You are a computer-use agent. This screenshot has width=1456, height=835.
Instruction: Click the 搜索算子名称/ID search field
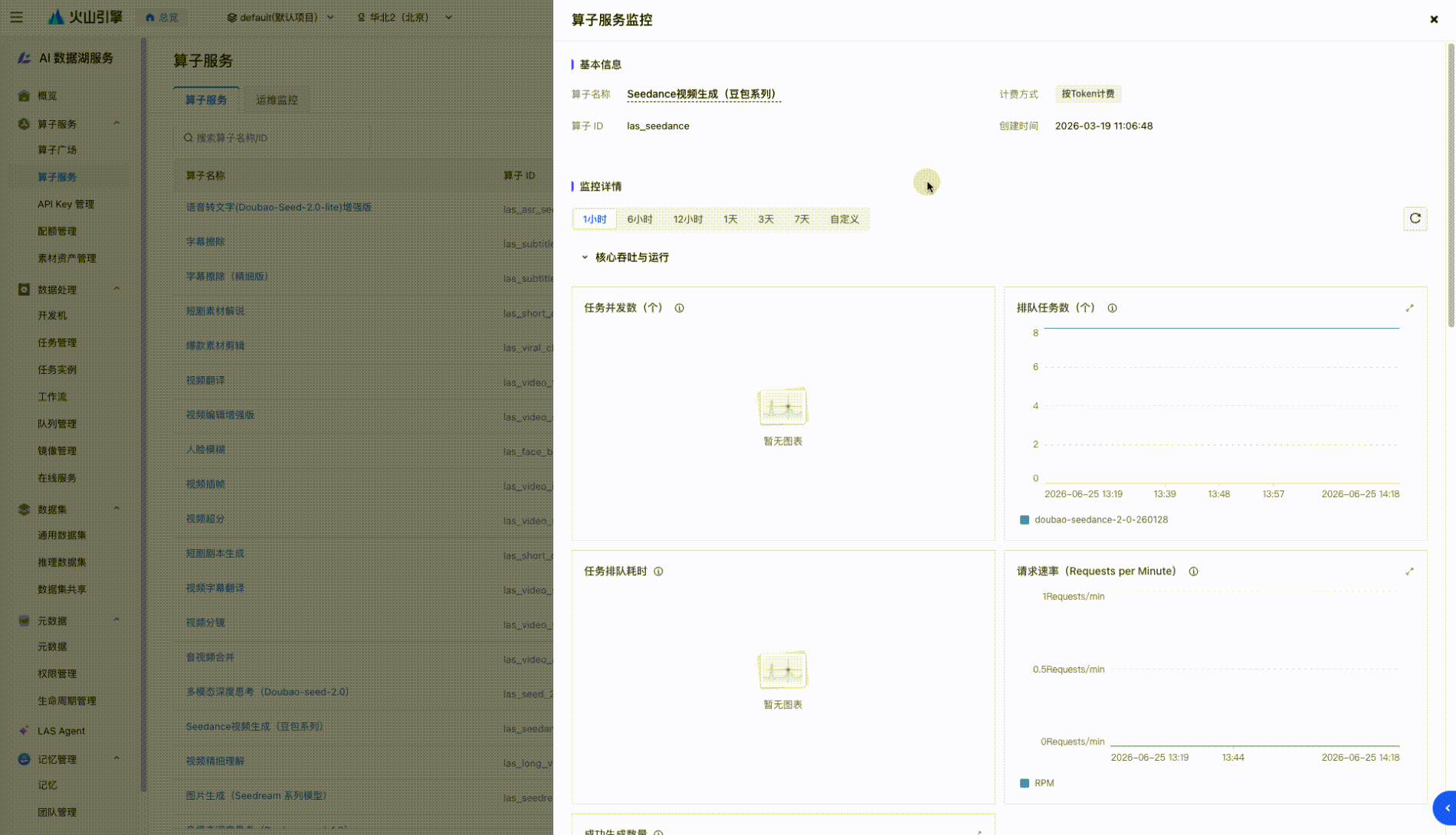[273, 138]
